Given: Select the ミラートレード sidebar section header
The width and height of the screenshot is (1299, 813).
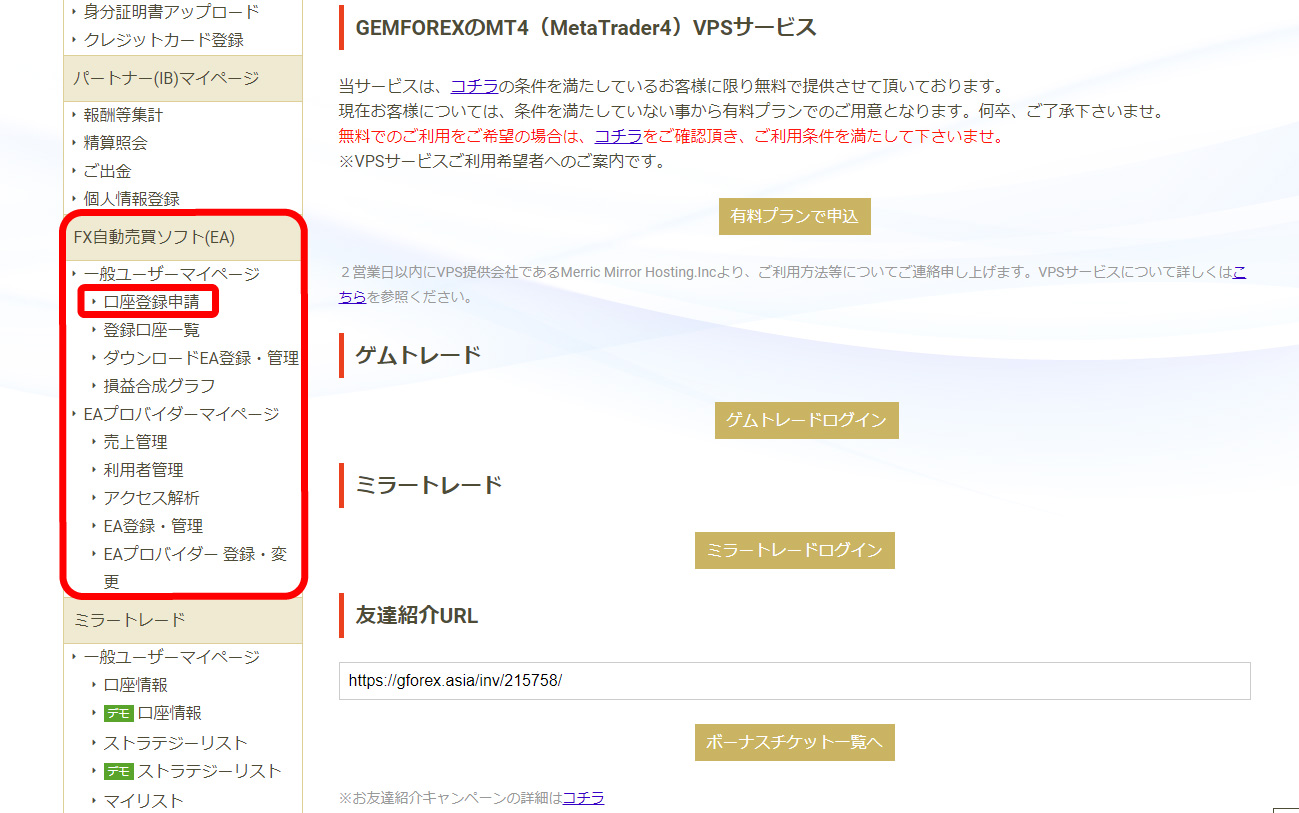Looking at the screenshot, I should coord(183,621).
